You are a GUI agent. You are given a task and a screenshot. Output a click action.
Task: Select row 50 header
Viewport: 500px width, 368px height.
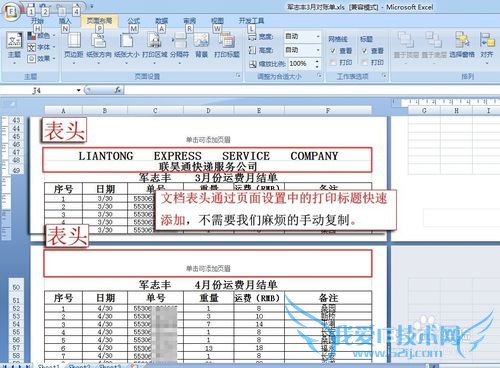[x=16, y=287]
